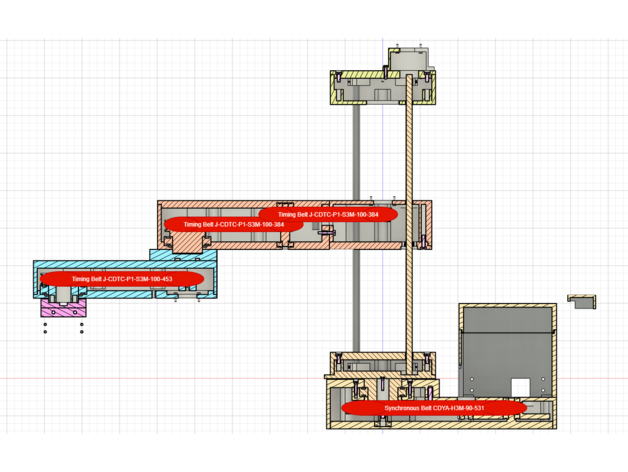Select the red horizontal axis line
Viewport: 628px width, 472px height.
click(150, 378)
